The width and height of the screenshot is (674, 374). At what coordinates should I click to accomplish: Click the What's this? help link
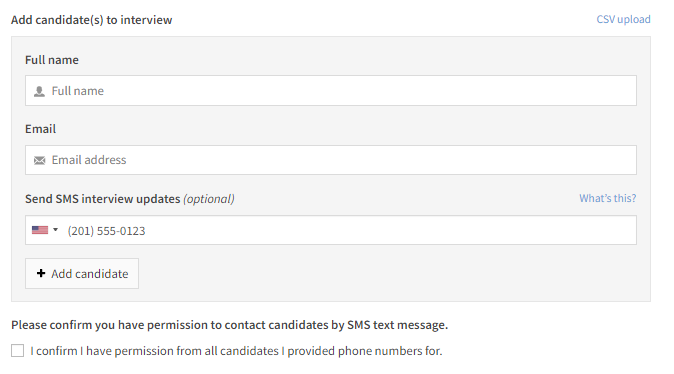click(607, 198)
